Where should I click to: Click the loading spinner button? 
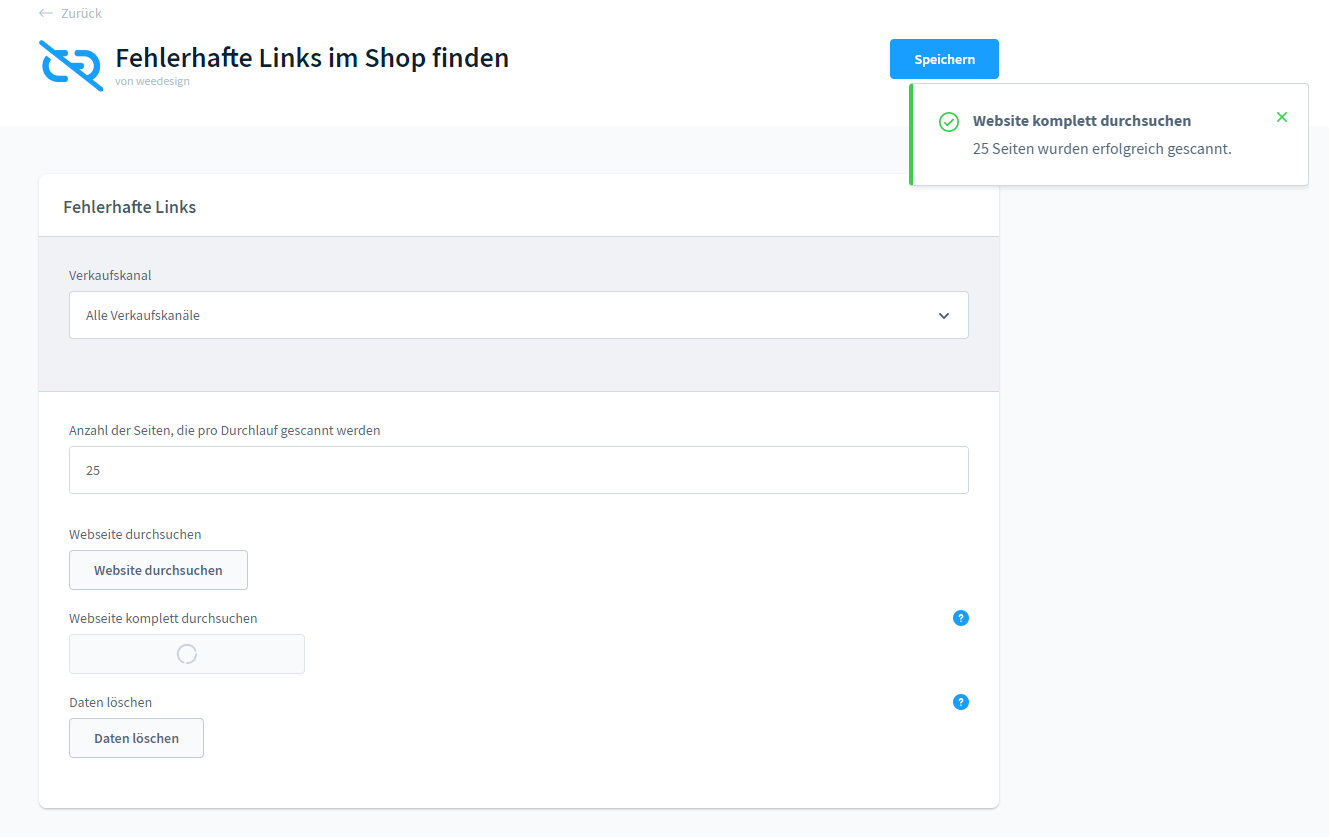tap(187, 654)
